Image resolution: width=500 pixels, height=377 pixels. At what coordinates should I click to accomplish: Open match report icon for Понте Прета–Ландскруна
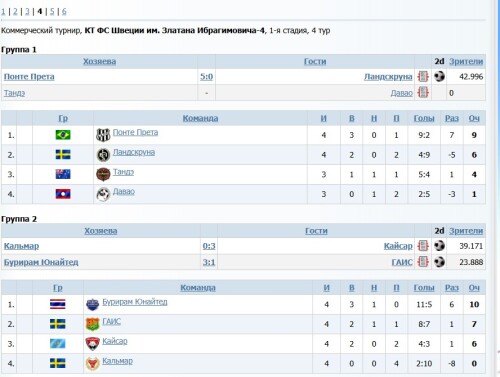click(423, 77)
